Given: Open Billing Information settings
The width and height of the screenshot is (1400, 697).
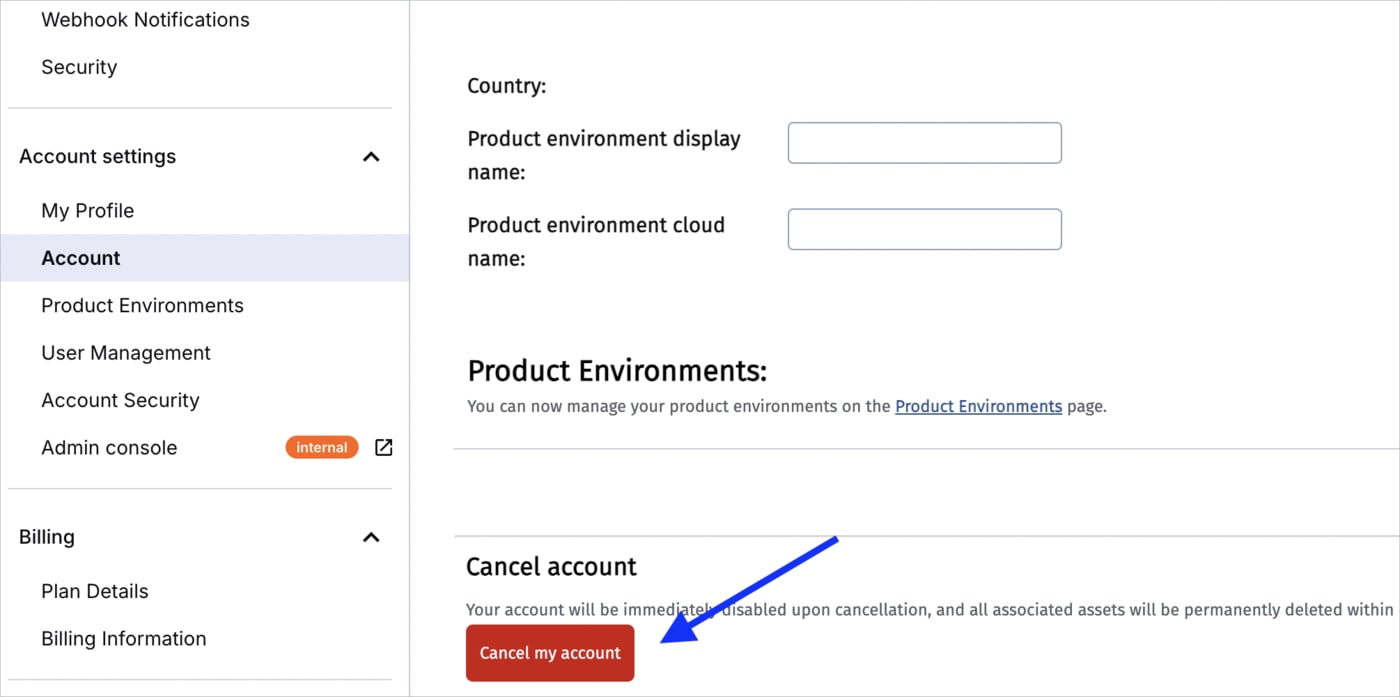Looking at the screenshot, I should (x=123, y=638).
